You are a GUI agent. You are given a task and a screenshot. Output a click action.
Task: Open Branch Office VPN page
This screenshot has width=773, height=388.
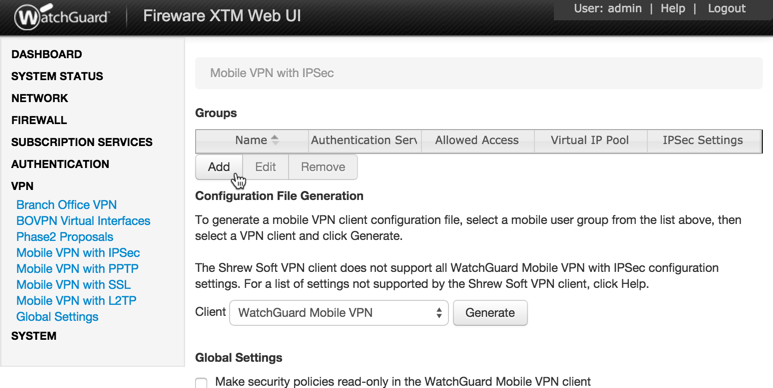67,205
